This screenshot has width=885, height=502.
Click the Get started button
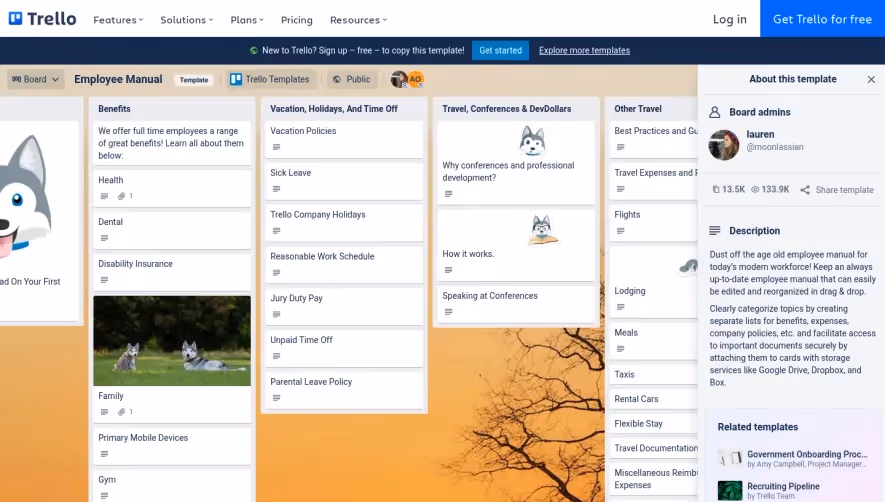point(500,50)
